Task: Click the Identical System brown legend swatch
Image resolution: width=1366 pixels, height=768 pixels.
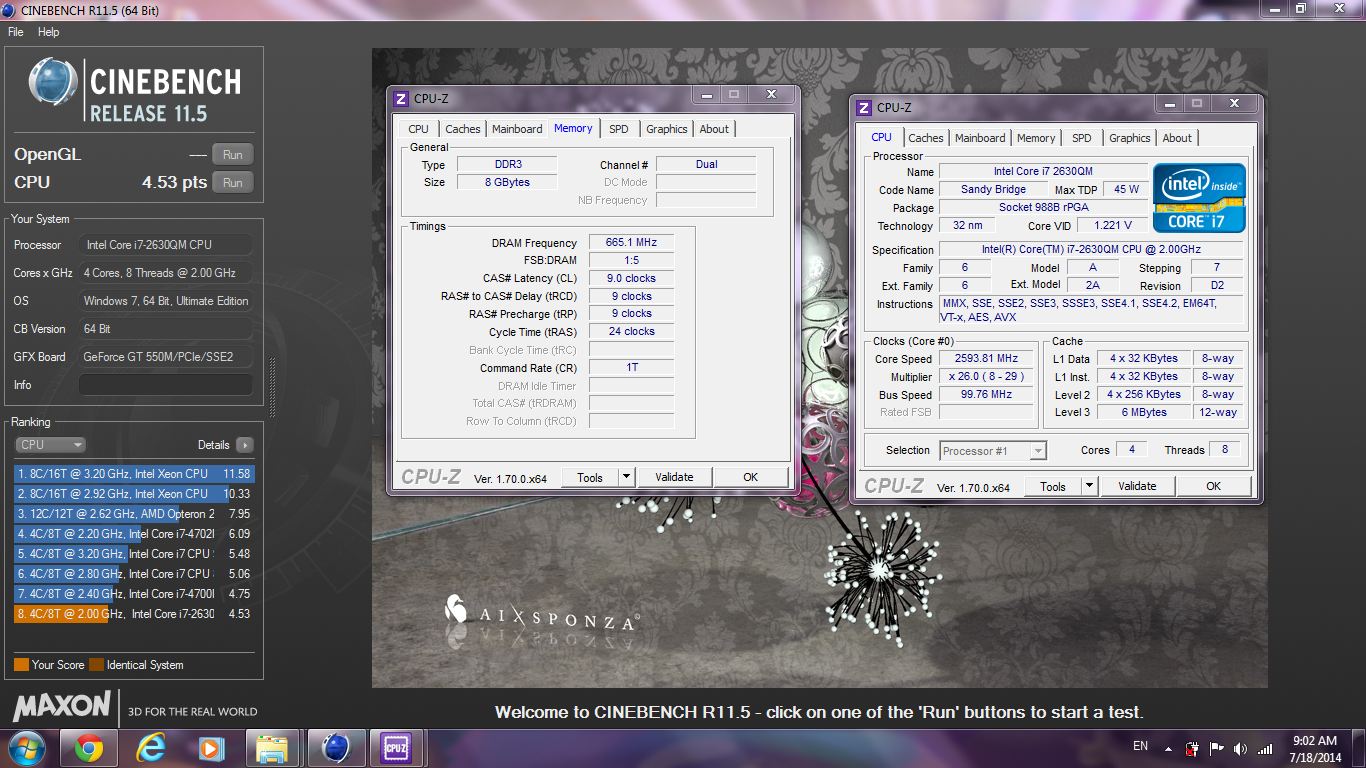Action: click(96, 665)
